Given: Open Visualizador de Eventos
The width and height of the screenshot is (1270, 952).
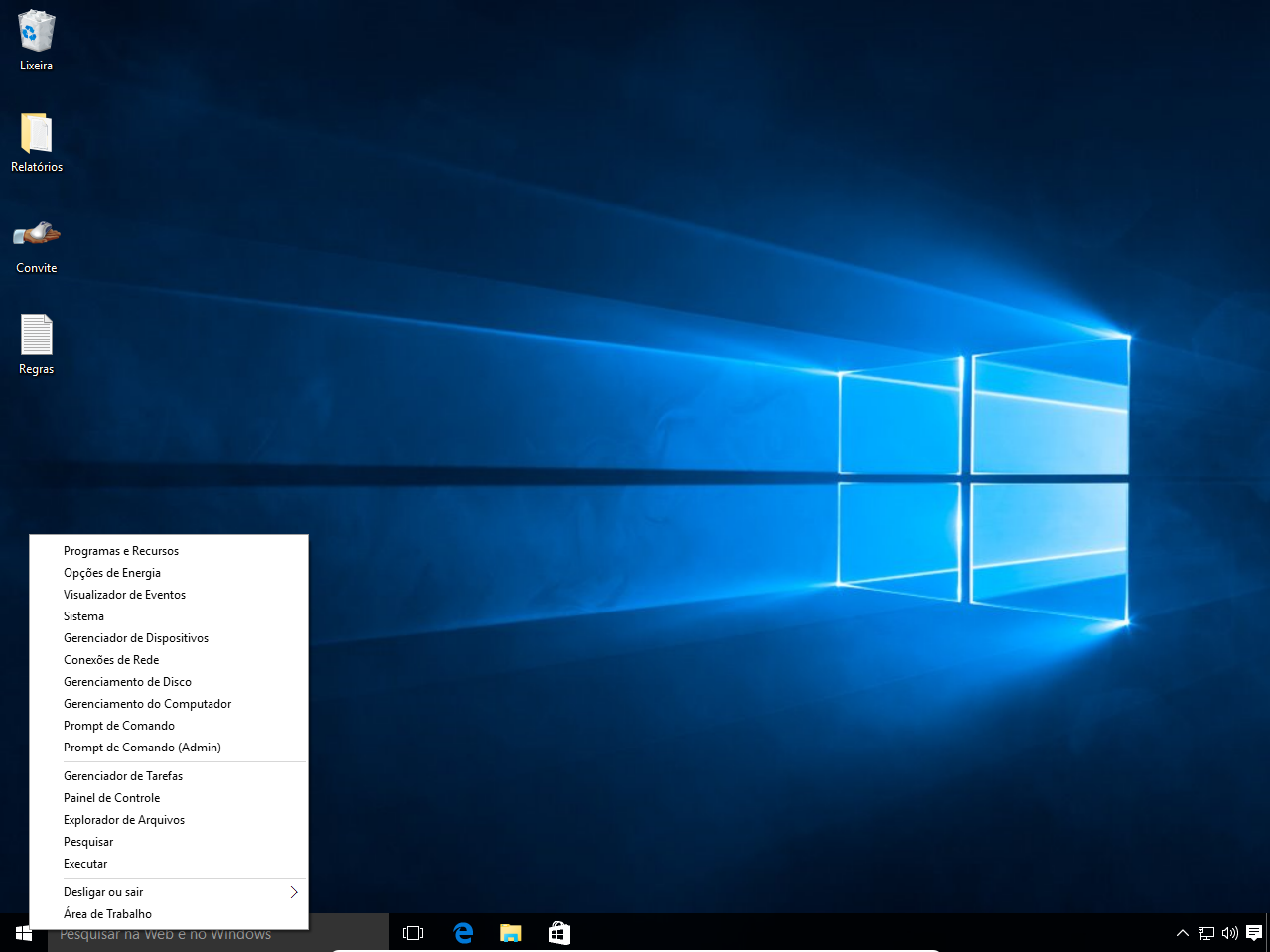Looking at the screenshot, I should 169,595.
